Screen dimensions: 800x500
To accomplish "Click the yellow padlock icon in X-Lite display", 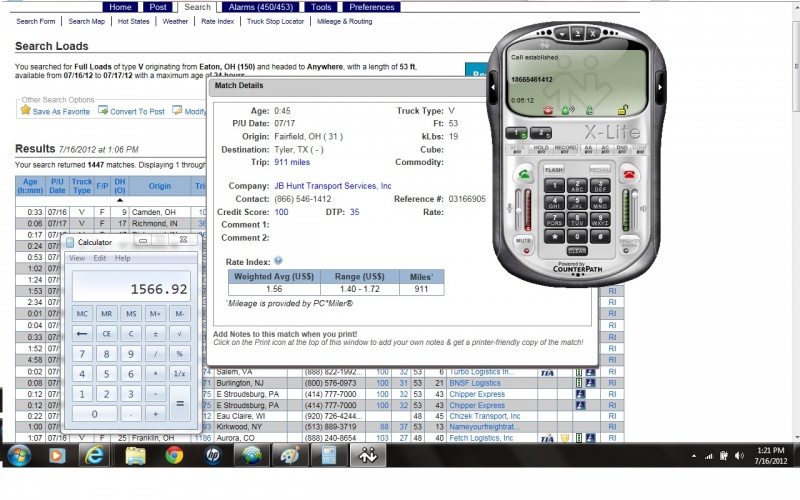I will [x=622, y=110].
